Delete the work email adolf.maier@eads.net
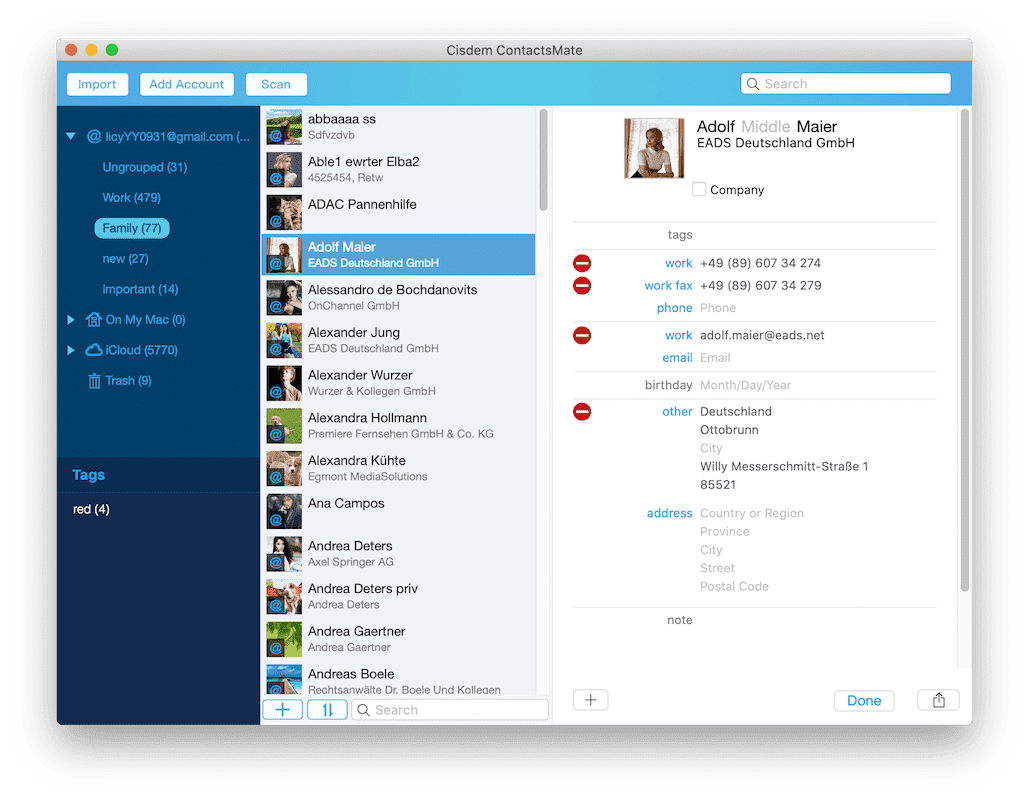 582,335
